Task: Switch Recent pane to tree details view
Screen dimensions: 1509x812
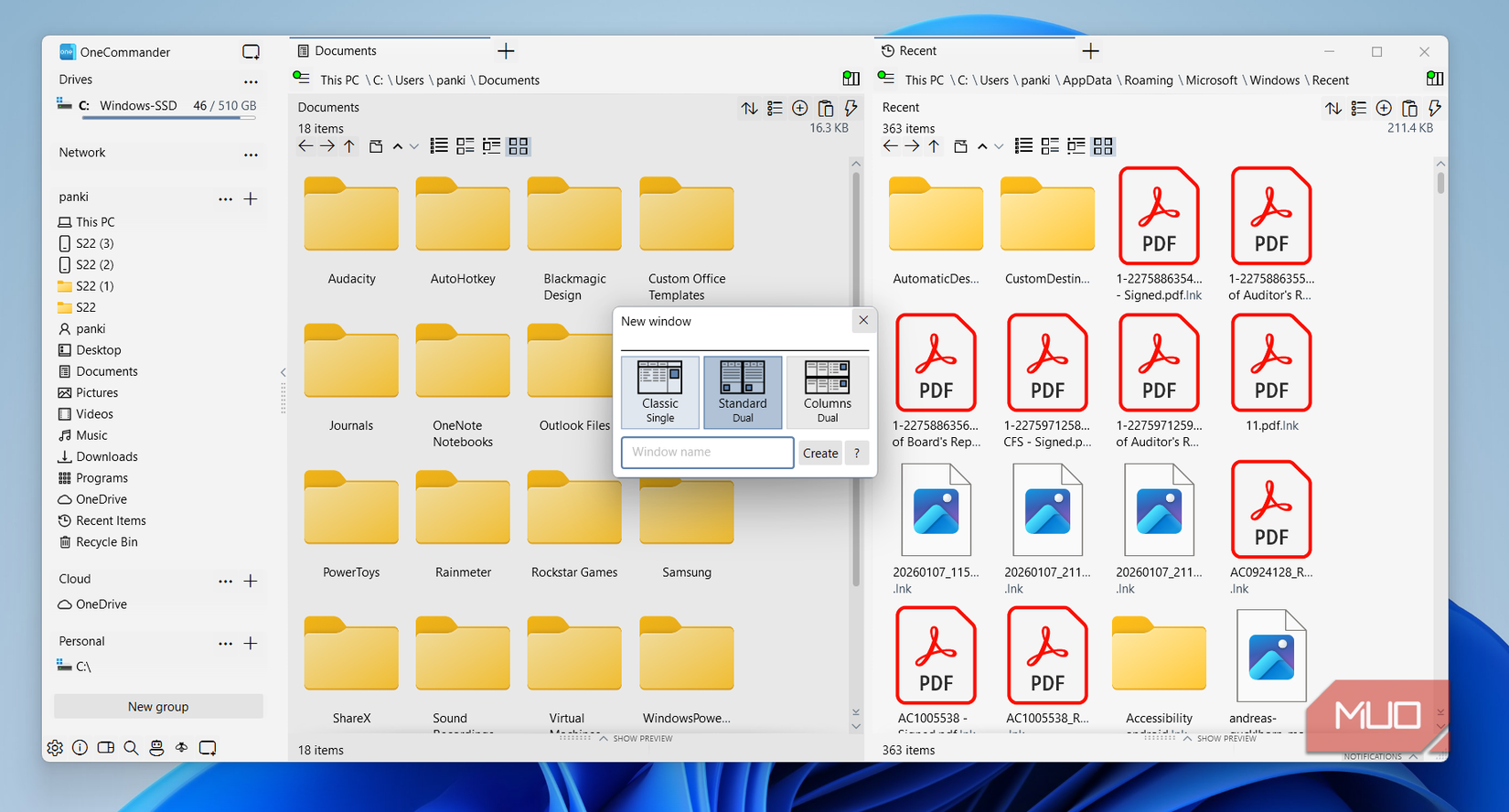Action: pyautogui.click(x=1076, y=146)
